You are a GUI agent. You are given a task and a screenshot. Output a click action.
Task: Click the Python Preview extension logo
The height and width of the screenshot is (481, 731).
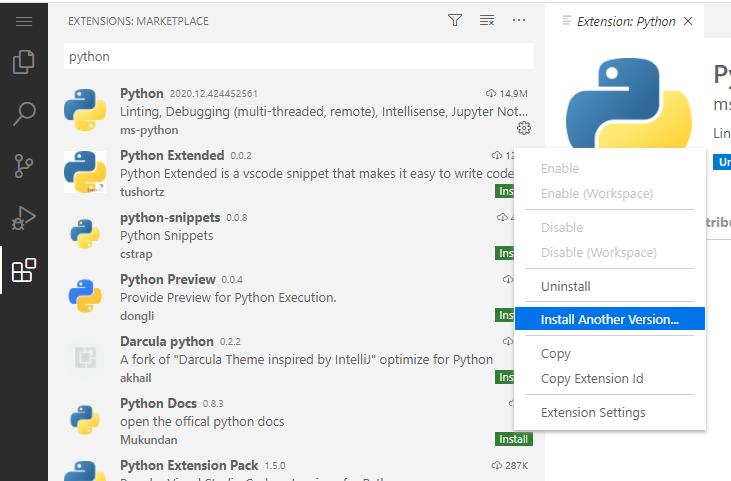pyautogui.click(x=85, y=295)
